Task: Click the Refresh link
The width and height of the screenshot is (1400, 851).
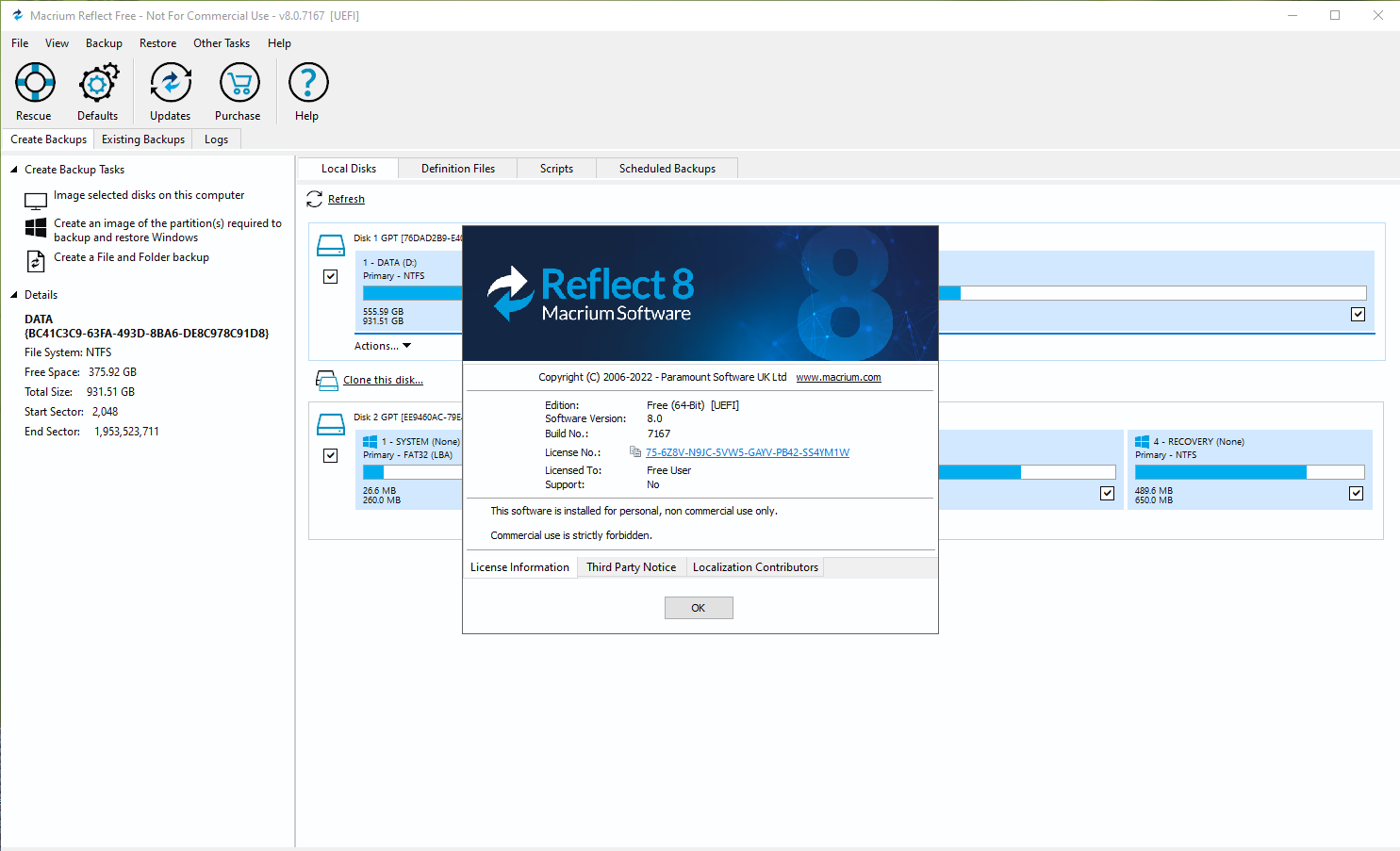Action: pos(346,199)
